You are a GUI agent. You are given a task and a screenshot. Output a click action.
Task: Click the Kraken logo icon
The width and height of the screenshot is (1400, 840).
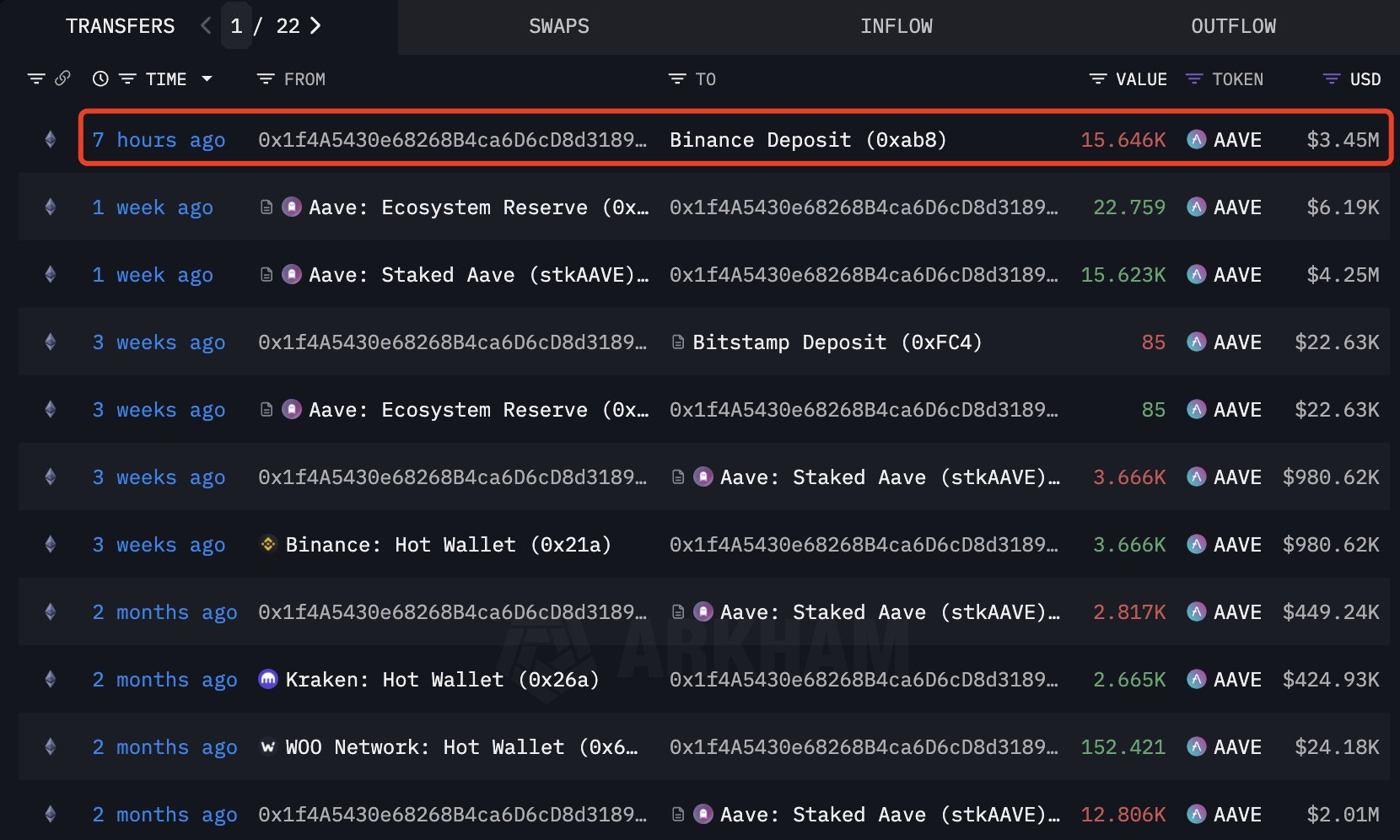pos(268,680)
